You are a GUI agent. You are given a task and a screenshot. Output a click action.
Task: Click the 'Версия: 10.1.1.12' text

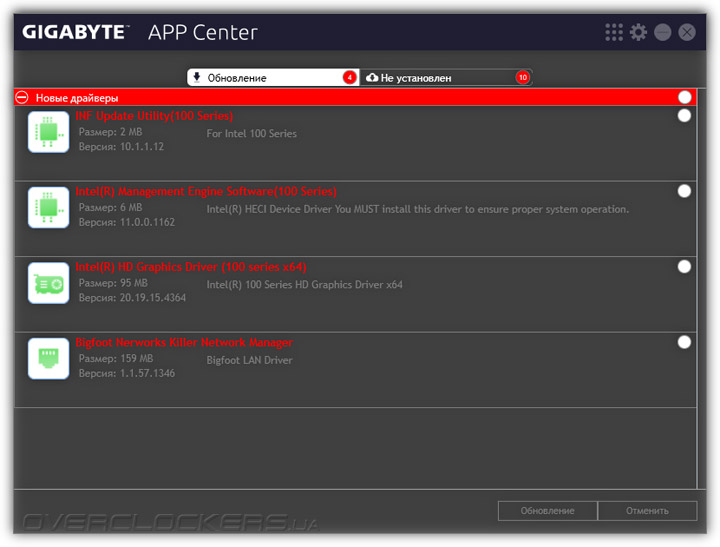(121, 147)
